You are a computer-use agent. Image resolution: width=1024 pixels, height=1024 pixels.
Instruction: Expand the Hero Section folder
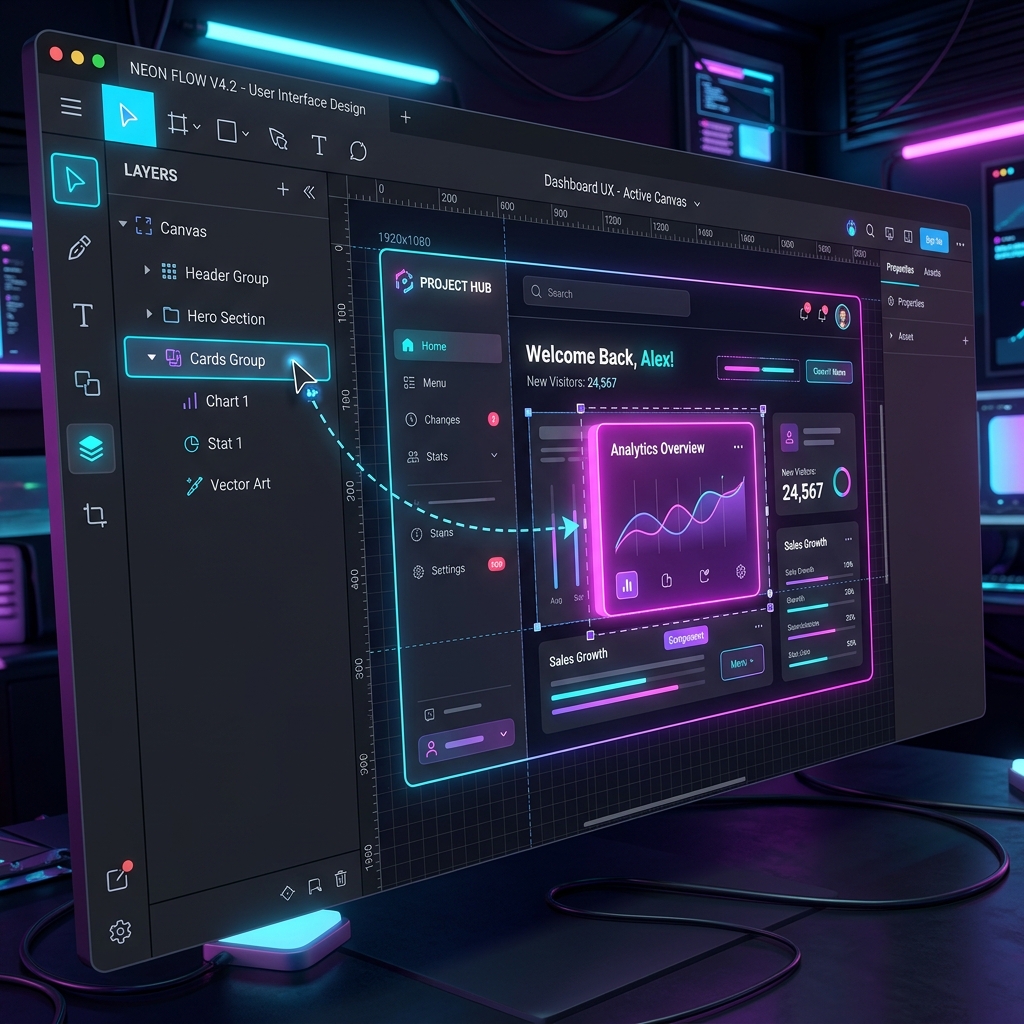tap(149, 313)
